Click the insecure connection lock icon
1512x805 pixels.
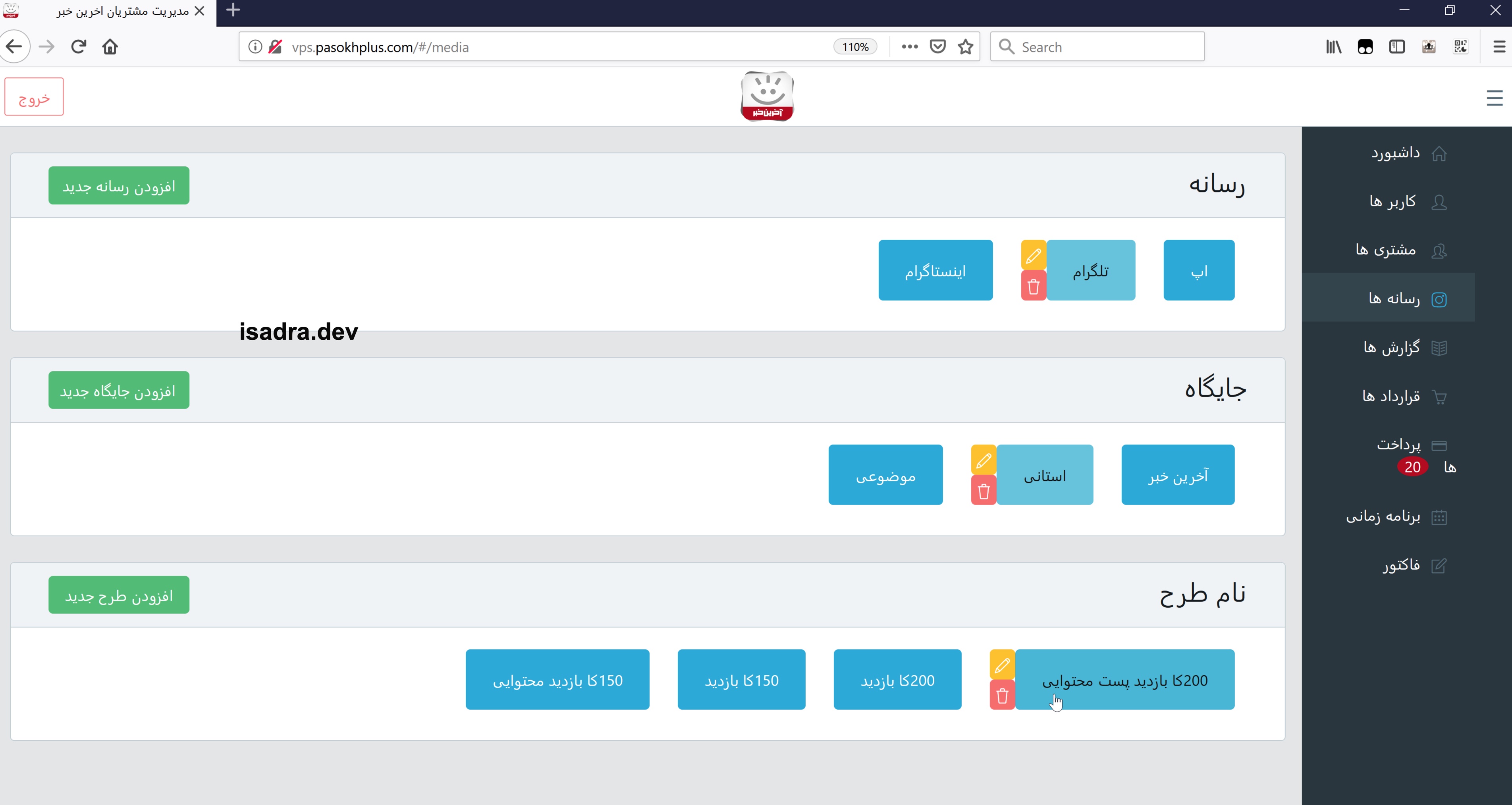275,47
